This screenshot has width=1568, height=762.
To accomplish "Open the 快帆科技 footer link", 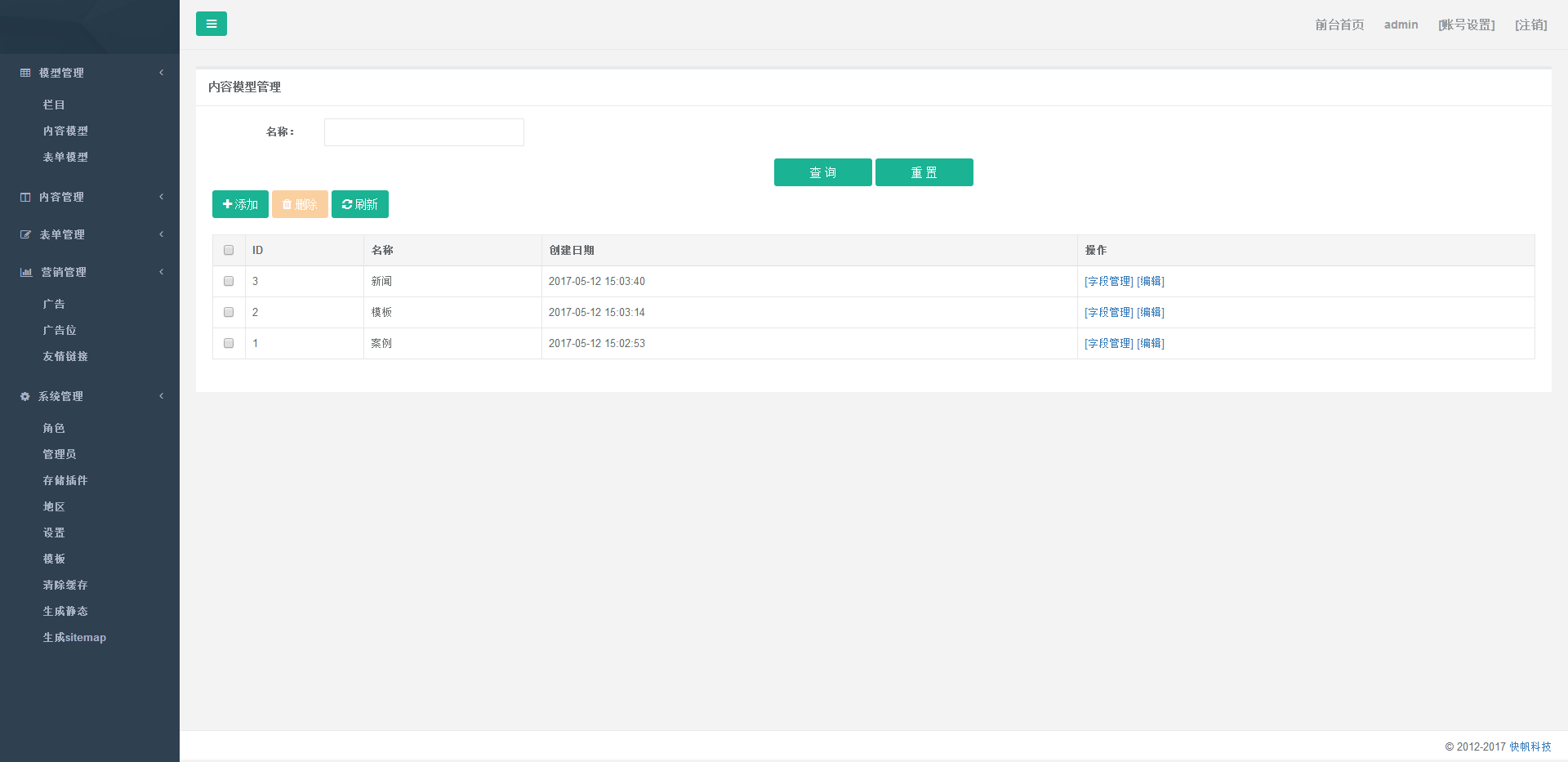I will pos(1530,746).
